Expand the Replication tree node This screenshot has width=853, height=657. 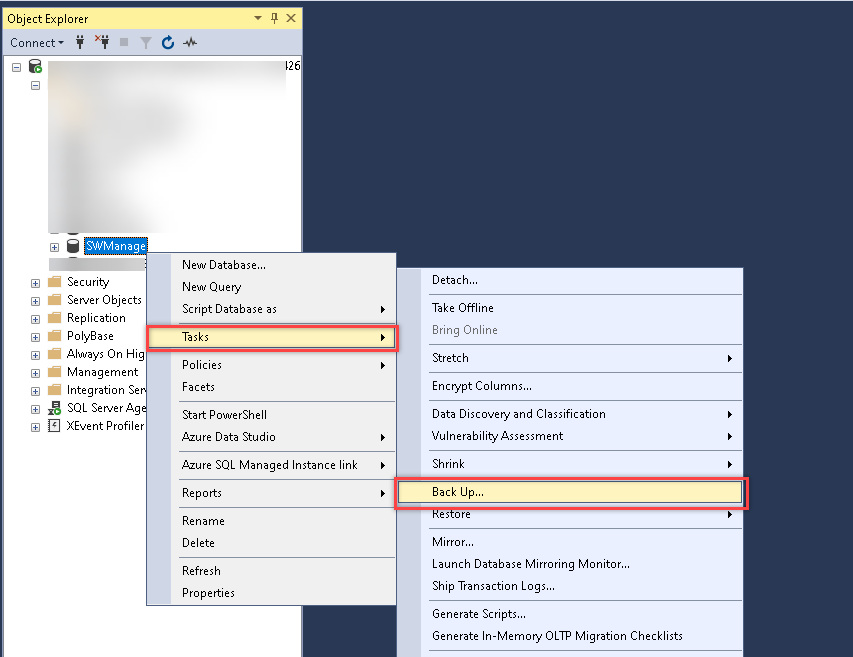(x=35, y=317)
